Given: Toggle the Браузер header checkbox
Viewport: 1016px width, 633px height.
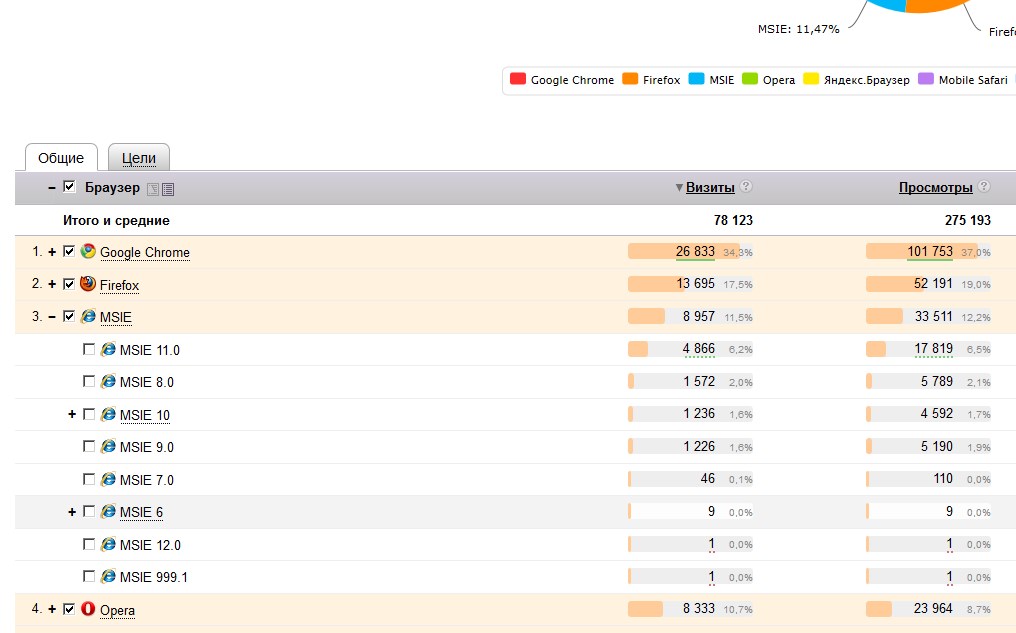Looking at the screenshot, I should (69, 187).
